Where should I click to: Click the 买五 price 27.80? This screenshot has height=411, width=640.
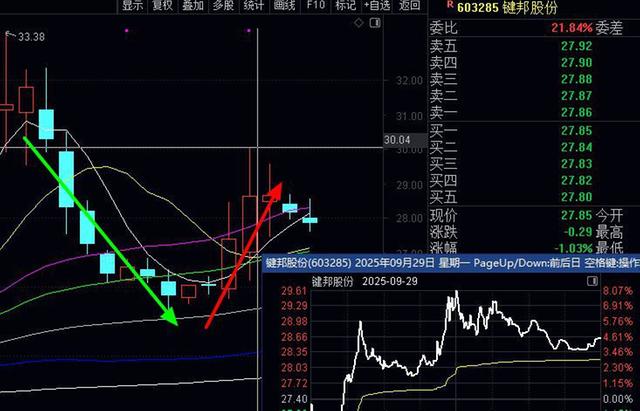576,197
